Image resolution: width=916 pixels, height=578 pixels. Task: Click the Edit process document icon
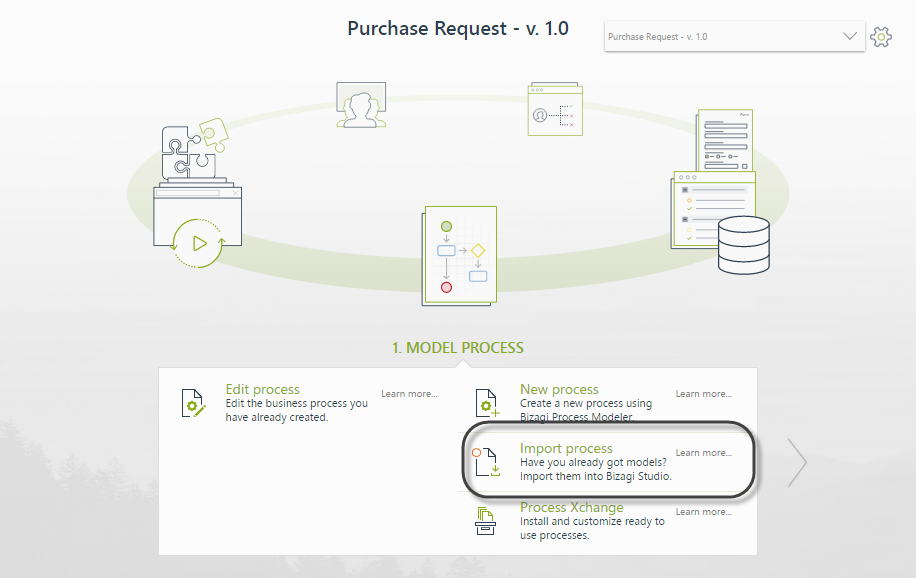click(193, 403)
